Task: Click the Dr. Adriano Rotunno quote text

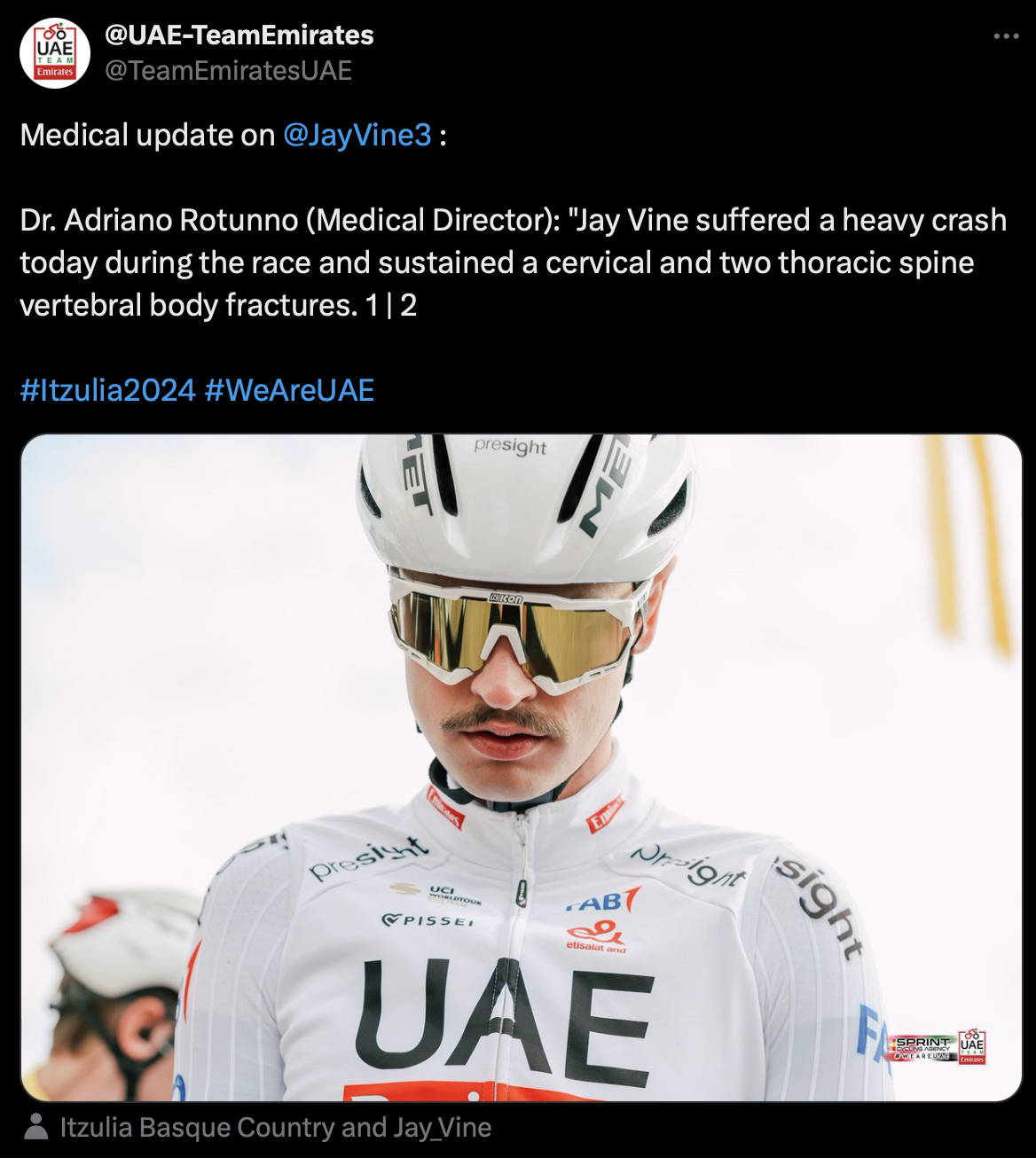Action: 513,262
